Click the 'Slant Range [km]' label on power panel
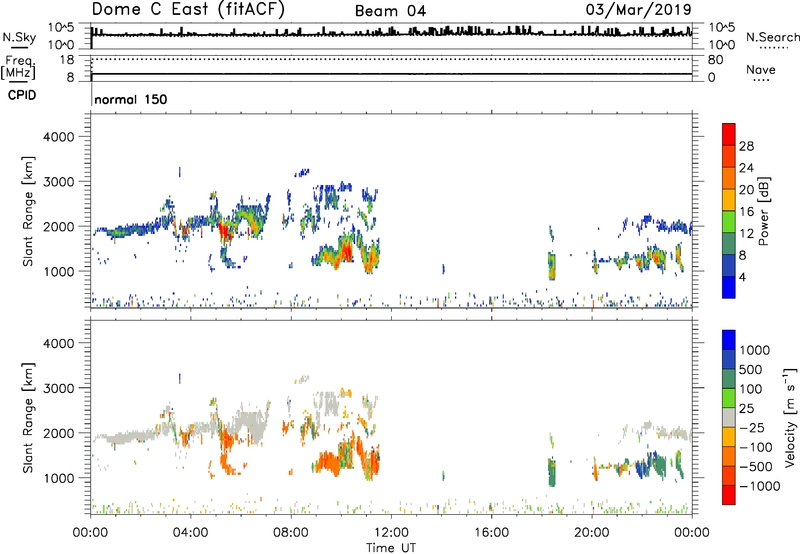800x554 pixels. pos(28,211)
